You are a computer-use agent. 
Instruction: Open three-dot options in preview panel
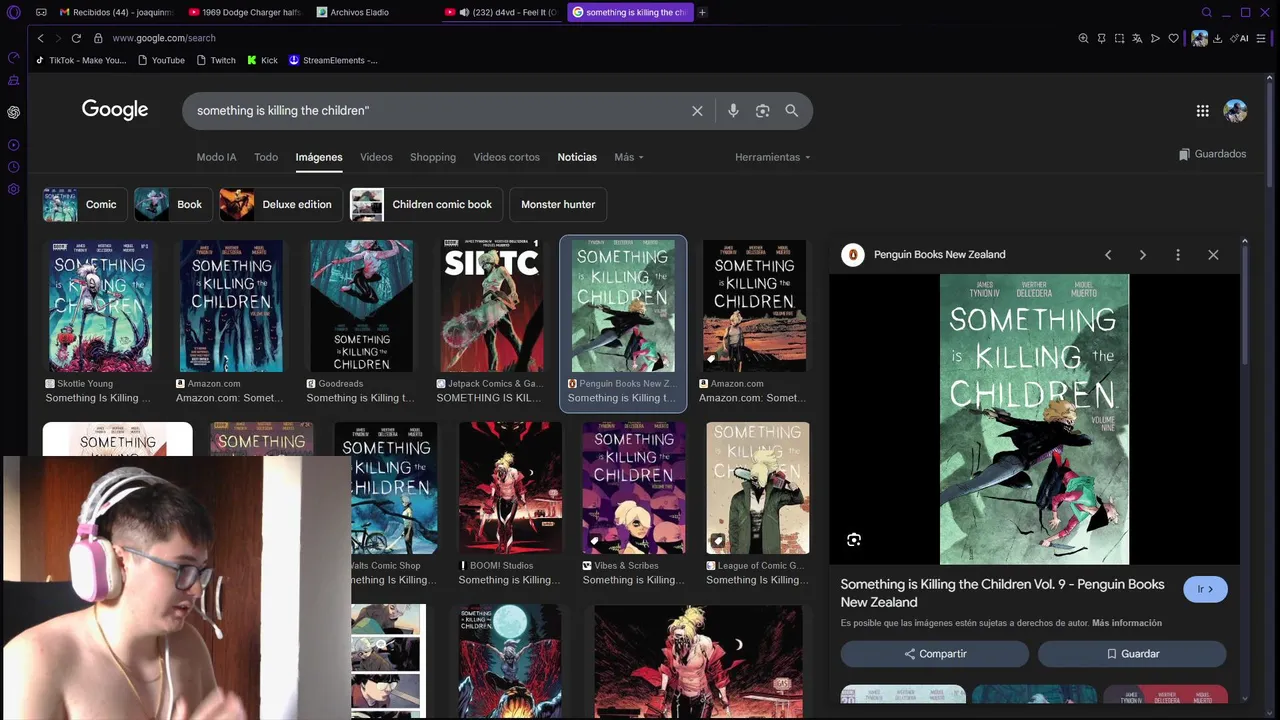(1177, 255)
